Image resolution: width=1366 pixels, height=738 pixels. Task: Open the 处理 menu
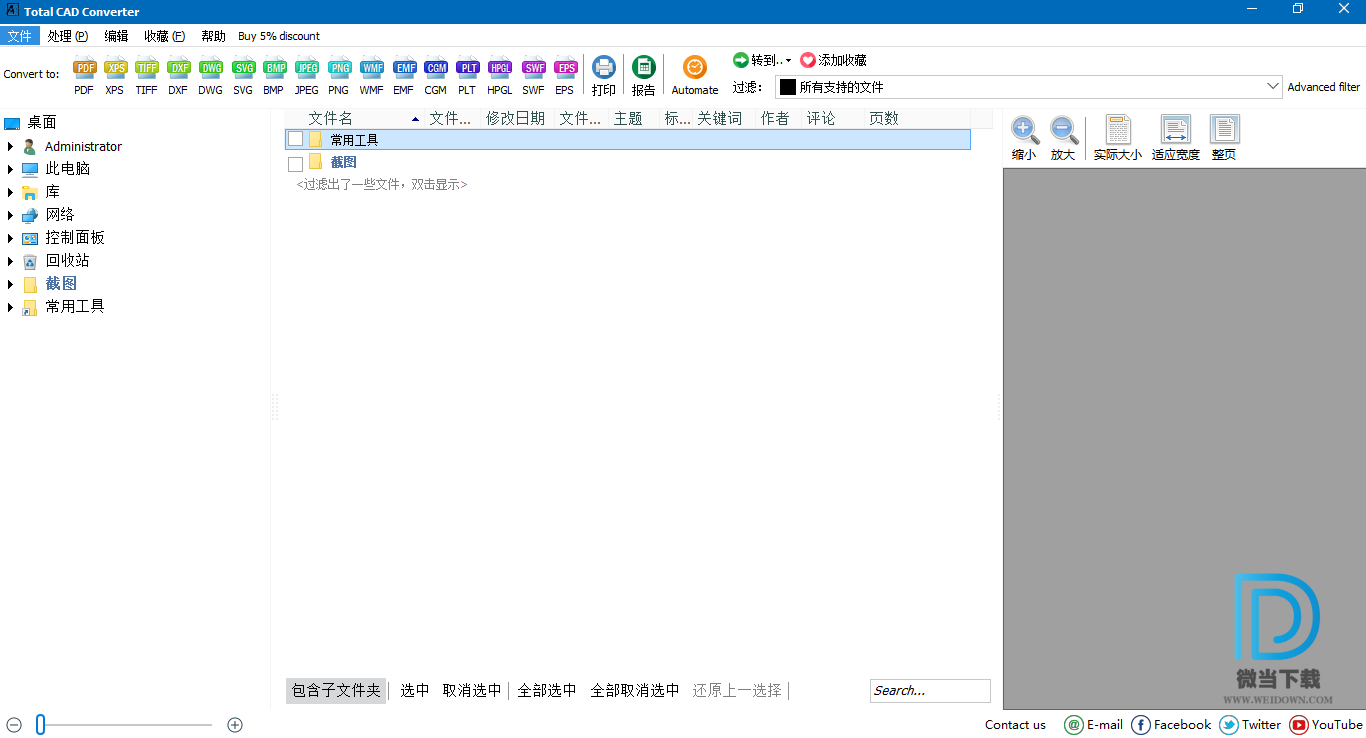click(68, 36)
